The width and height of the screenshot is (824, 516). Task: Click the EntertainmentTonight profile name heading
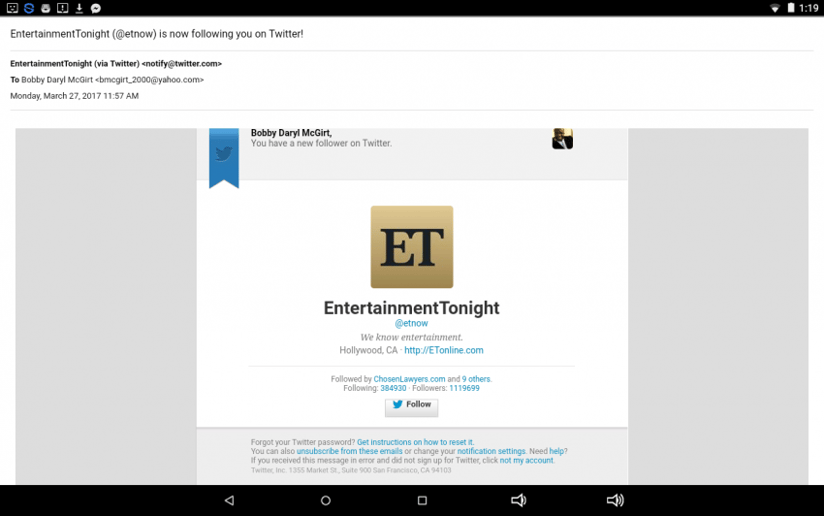[411, 308]
